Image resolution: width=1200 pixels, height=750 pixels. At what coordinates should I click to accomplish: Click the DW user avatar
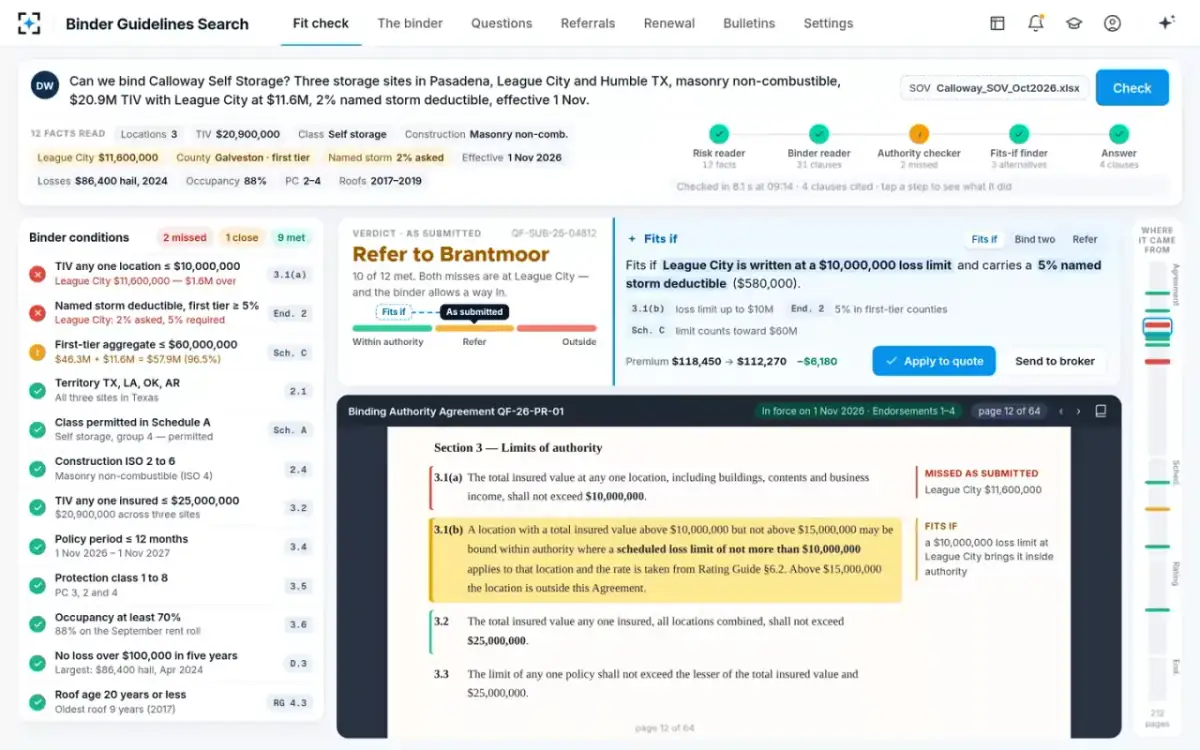point(45,86)
